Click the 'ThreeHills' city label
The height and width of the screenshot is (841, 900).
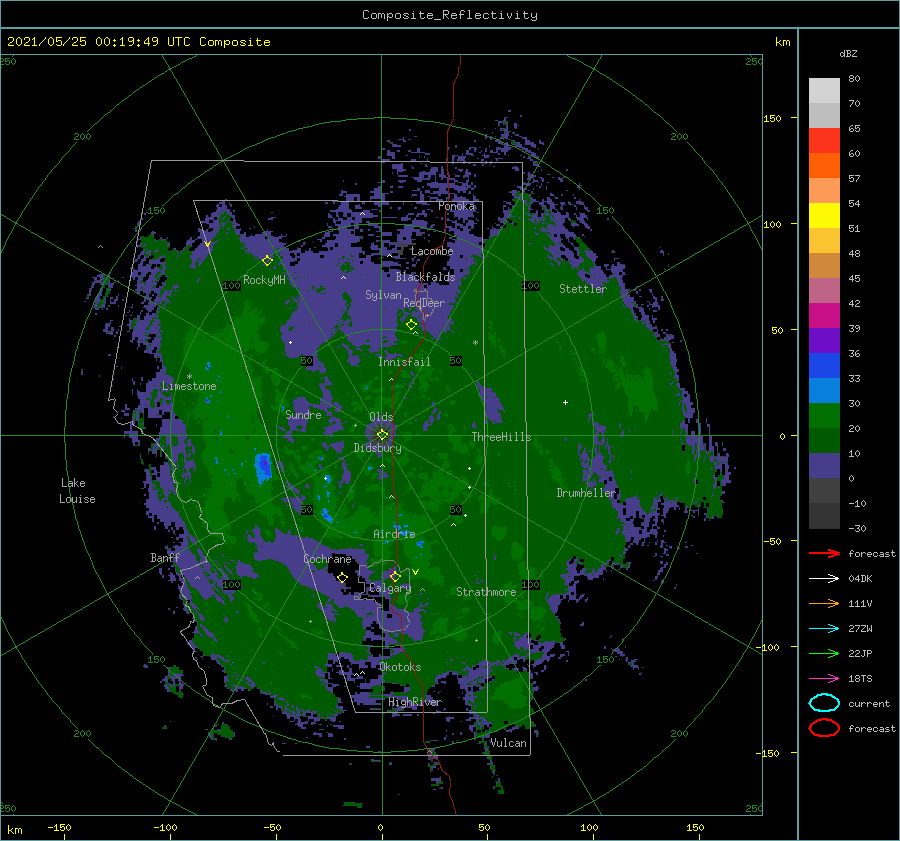click(501, 437)
